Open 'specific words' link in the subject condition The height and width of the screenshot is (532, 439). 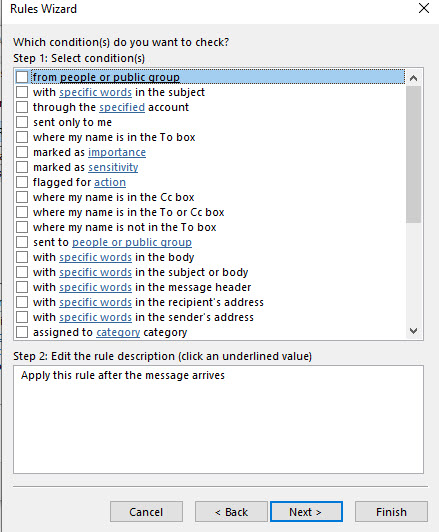(96, 92)
